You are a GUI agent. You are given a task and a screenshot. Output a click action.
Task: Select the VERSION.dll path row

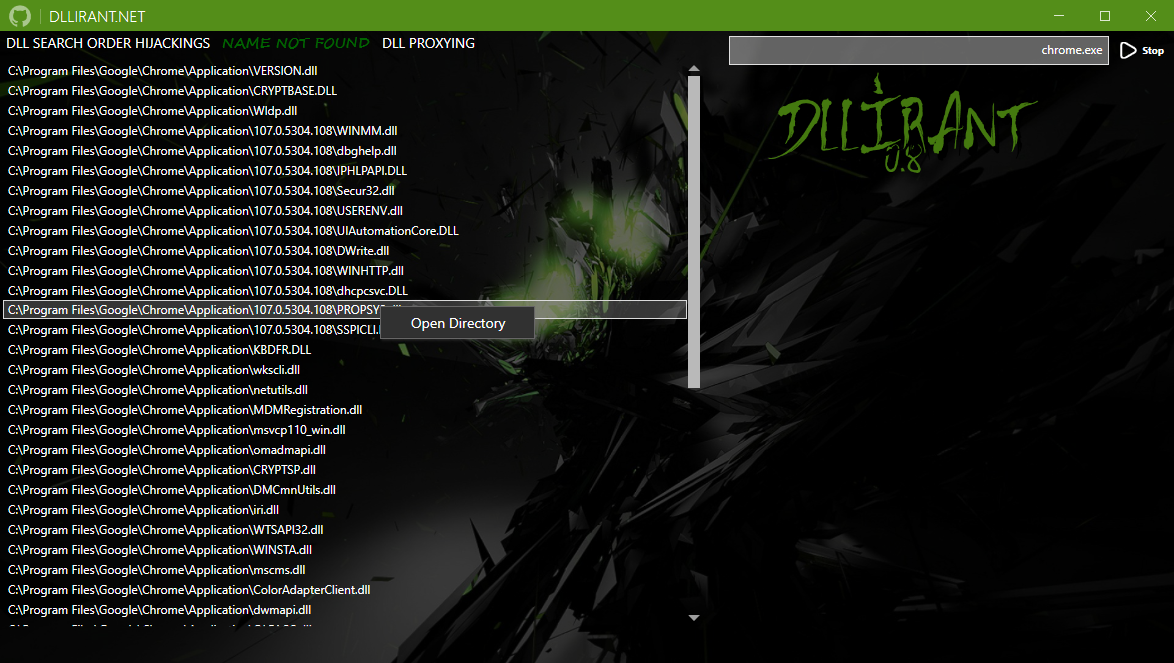click(345, 70)
